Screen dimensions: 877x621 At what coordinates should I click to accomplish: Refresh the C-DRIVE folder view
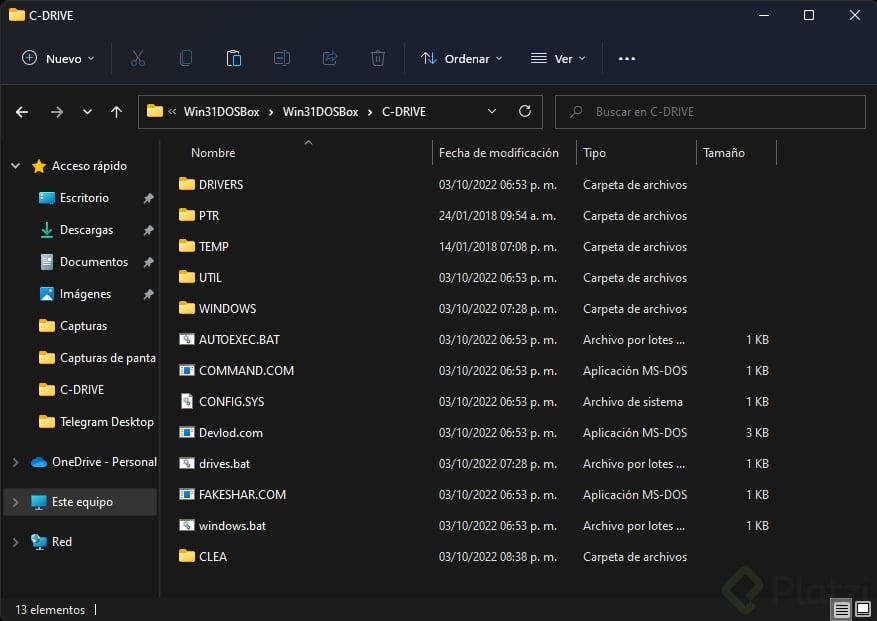525,112
